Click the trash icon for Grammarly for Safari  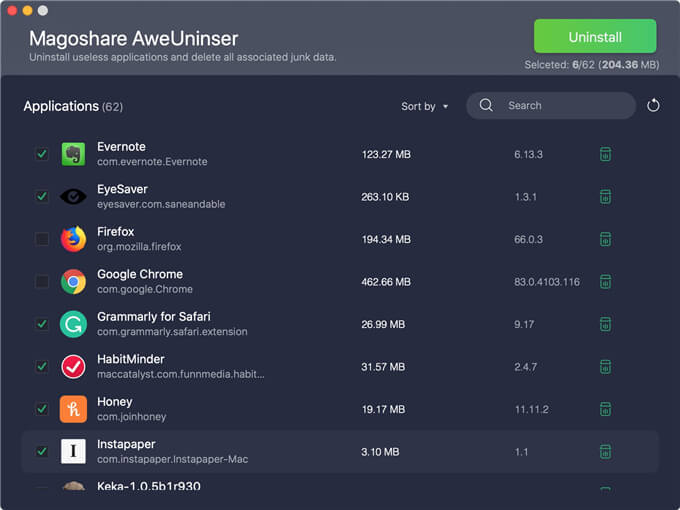(x=605, y=324)
